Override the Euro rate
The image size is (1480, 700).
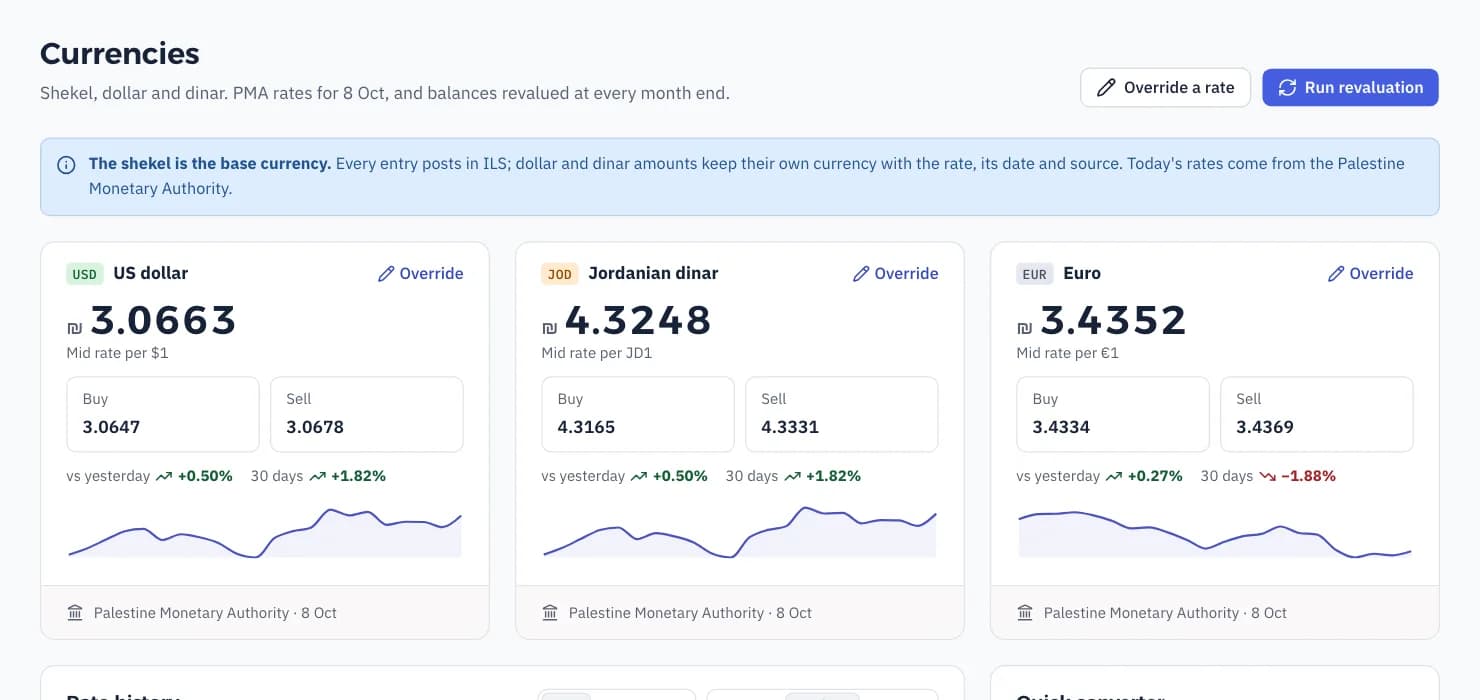click(1370, 273)
